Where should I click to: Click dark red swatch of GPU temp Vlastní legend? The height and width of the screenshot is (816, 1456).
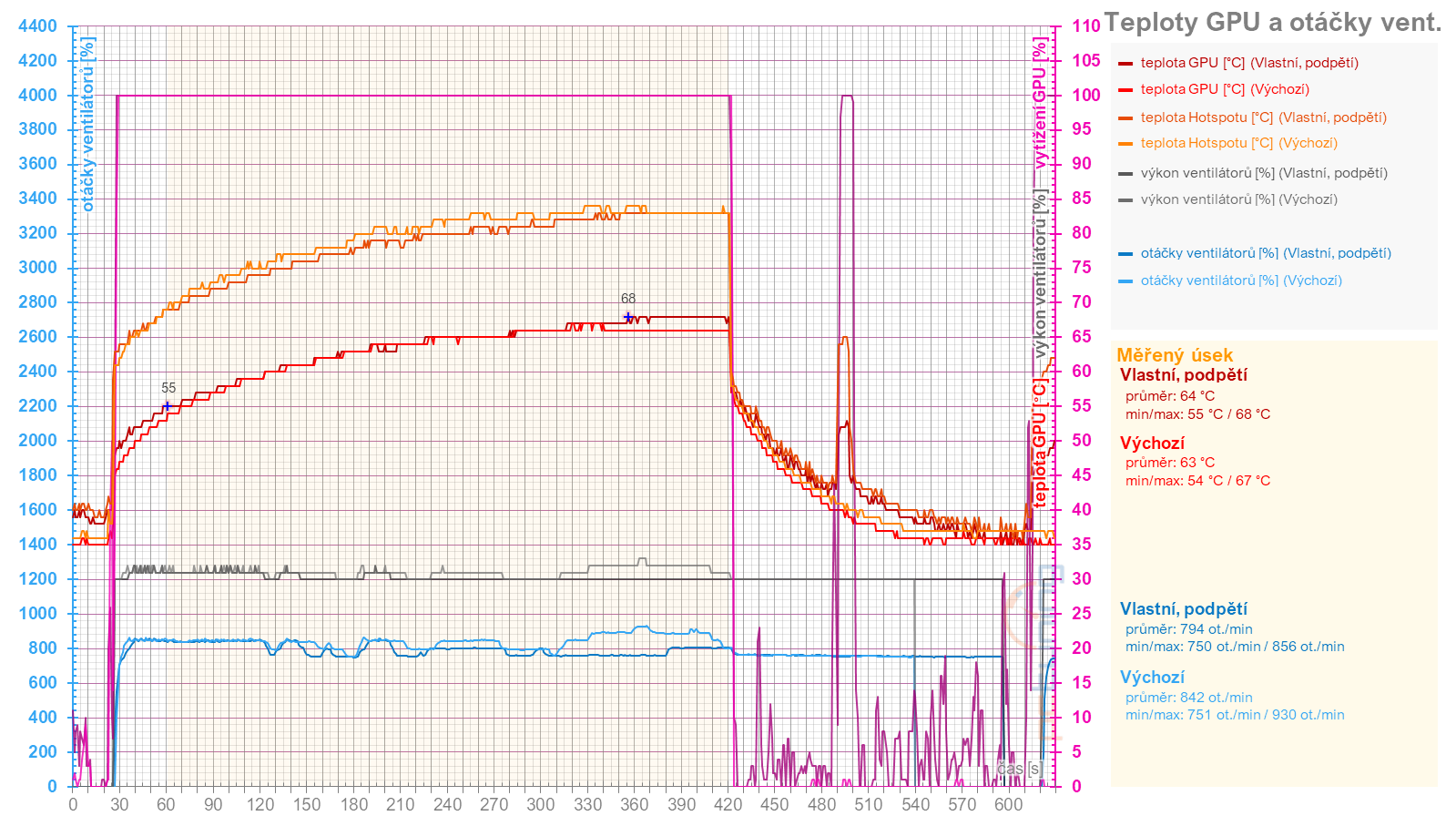(x=1125, y=64)
